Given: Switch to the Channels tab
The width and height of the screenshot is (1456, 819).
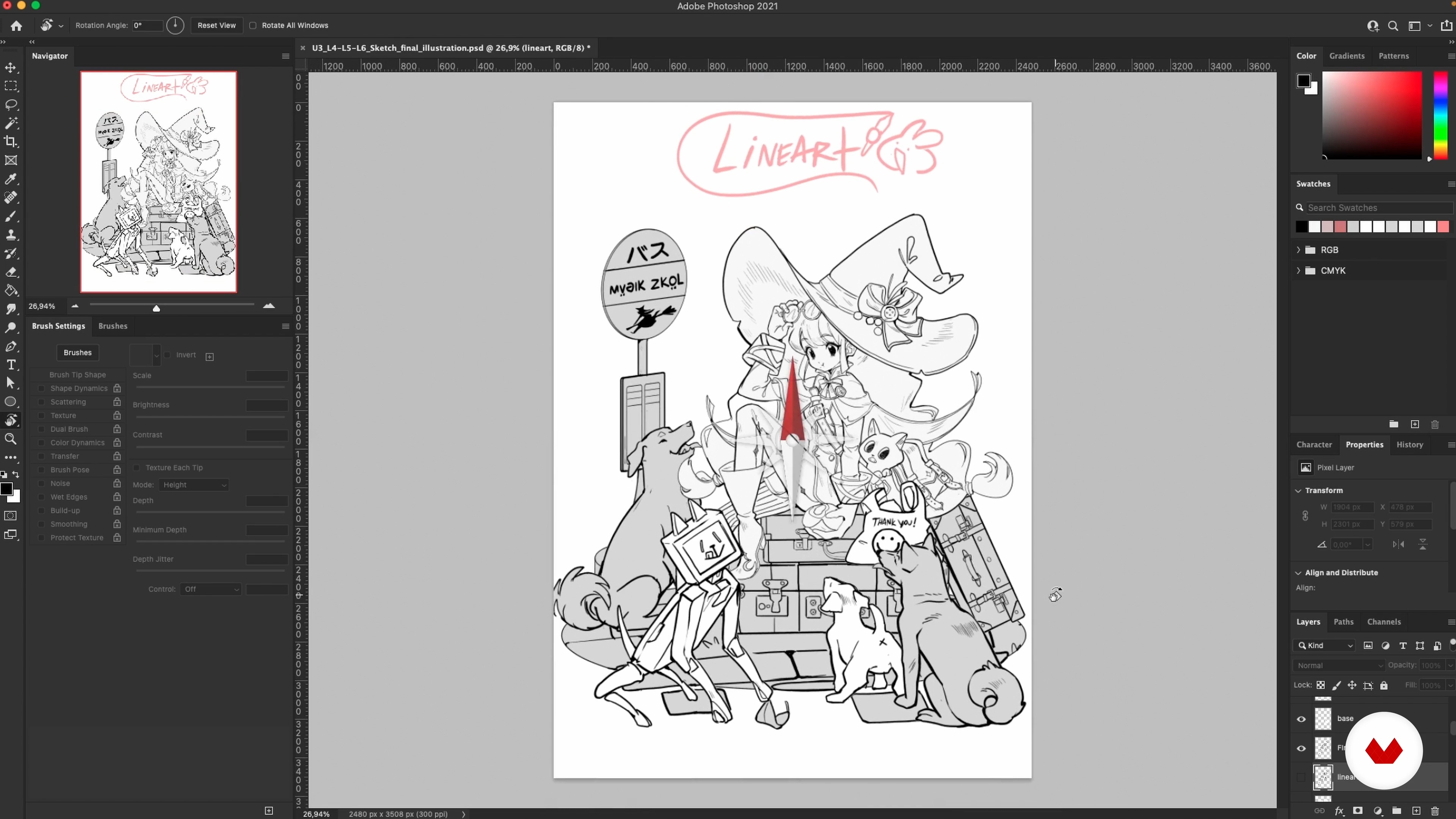Looking at the screenshot, I should [x=1383, y=622].
